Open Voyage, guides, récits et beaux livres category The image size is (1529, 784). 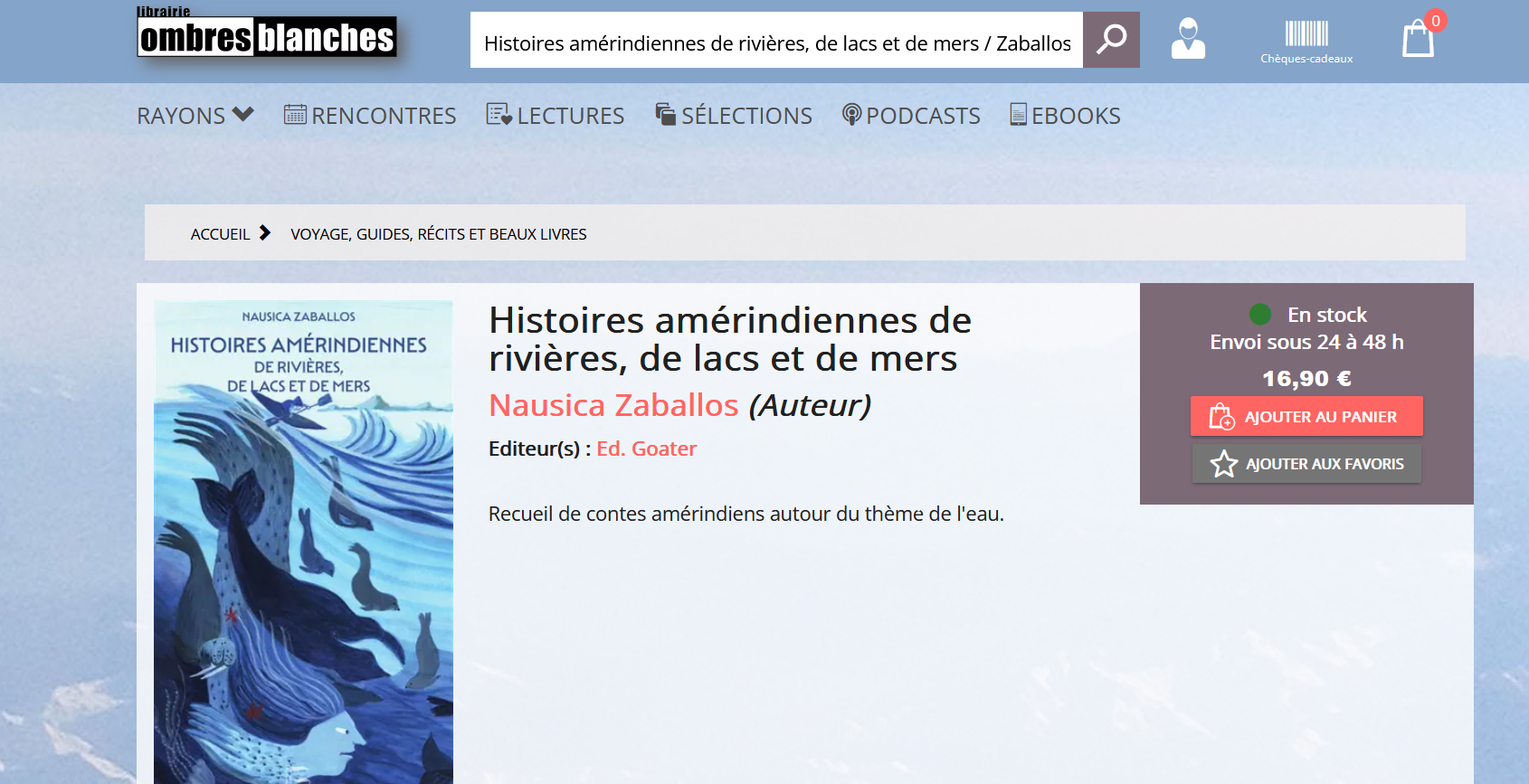click(x=438, y=234)
